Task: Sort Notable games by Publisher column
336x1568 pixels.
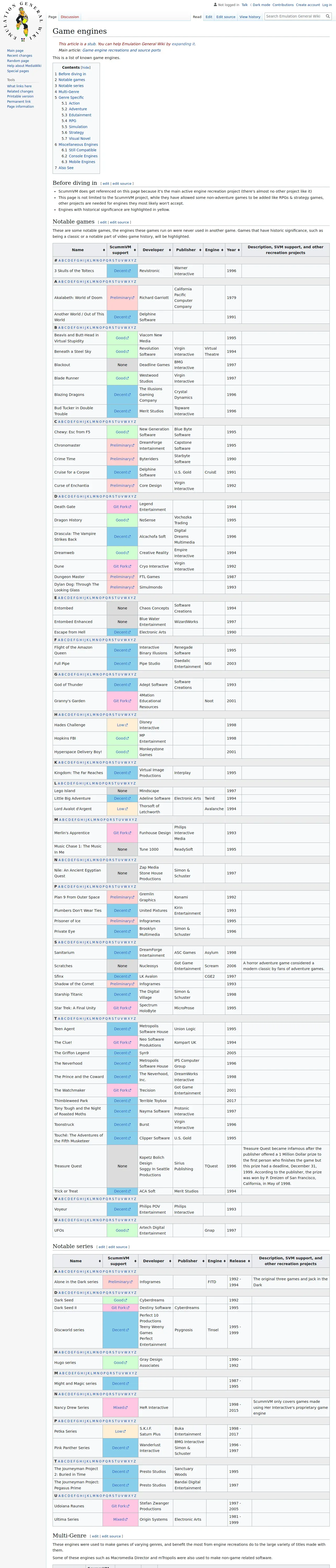Action: (188, 250)
